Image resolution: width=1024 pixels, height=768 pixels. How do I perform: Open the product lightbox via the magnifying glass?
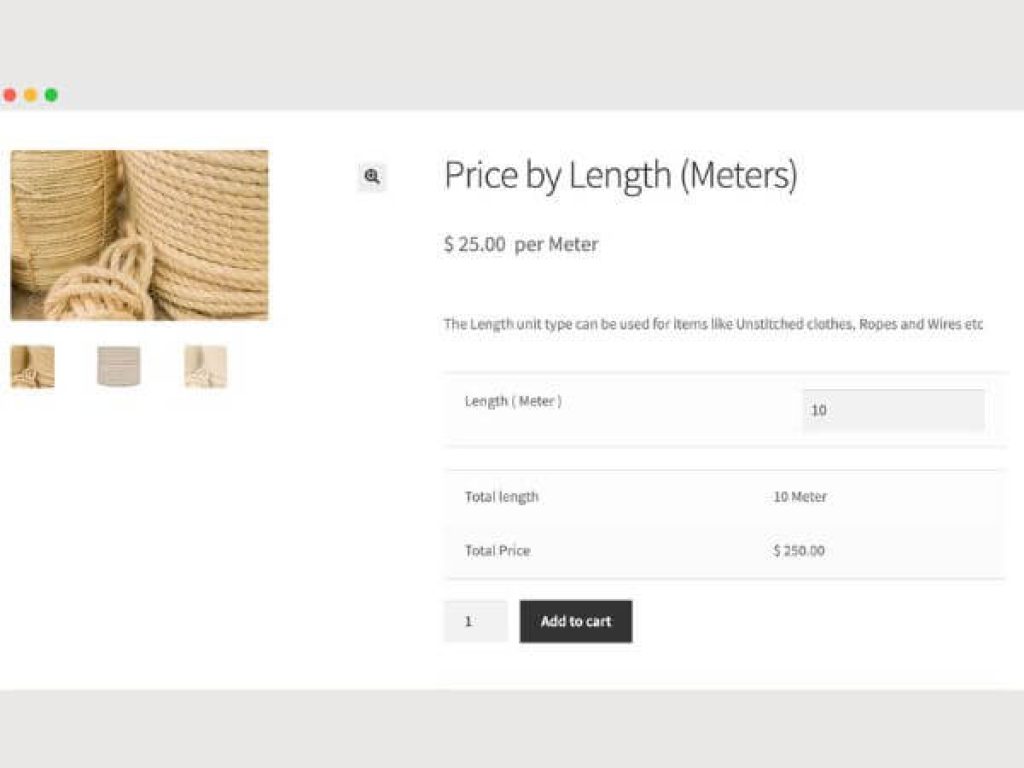point(370,177)
